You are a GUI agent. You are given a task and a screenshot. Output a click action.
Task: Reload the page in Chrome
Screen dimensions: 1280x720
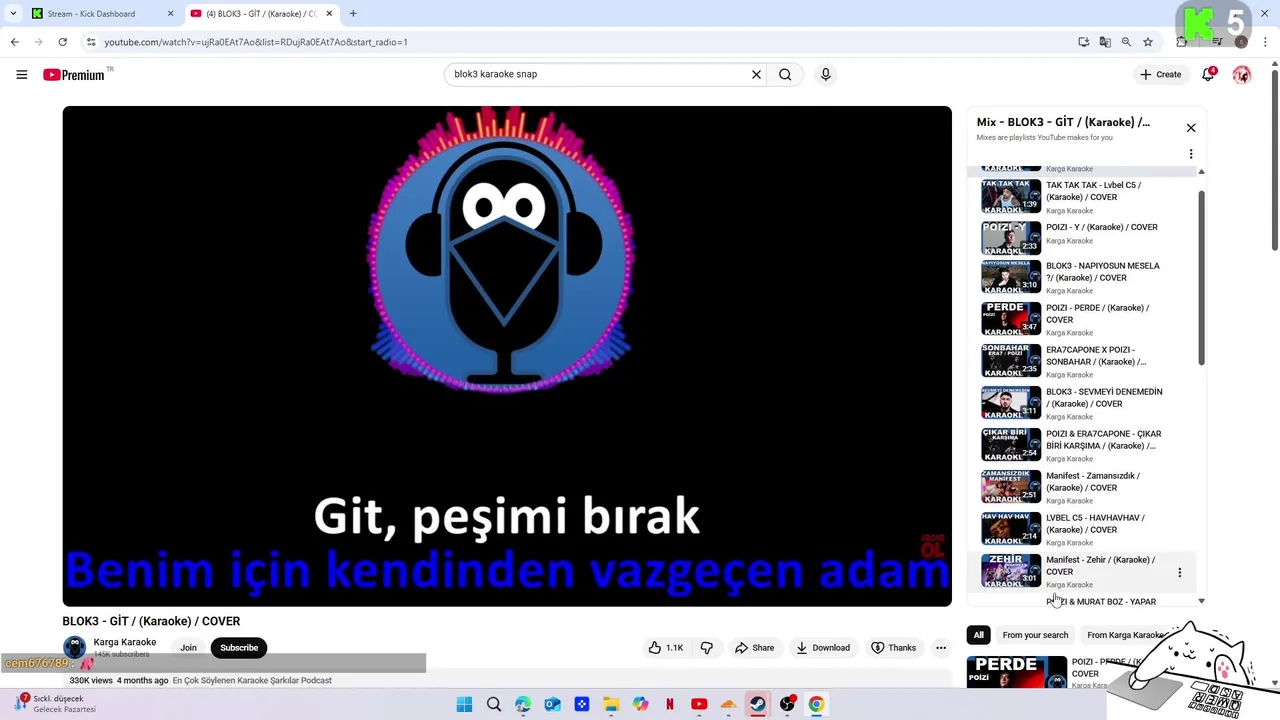62,42
